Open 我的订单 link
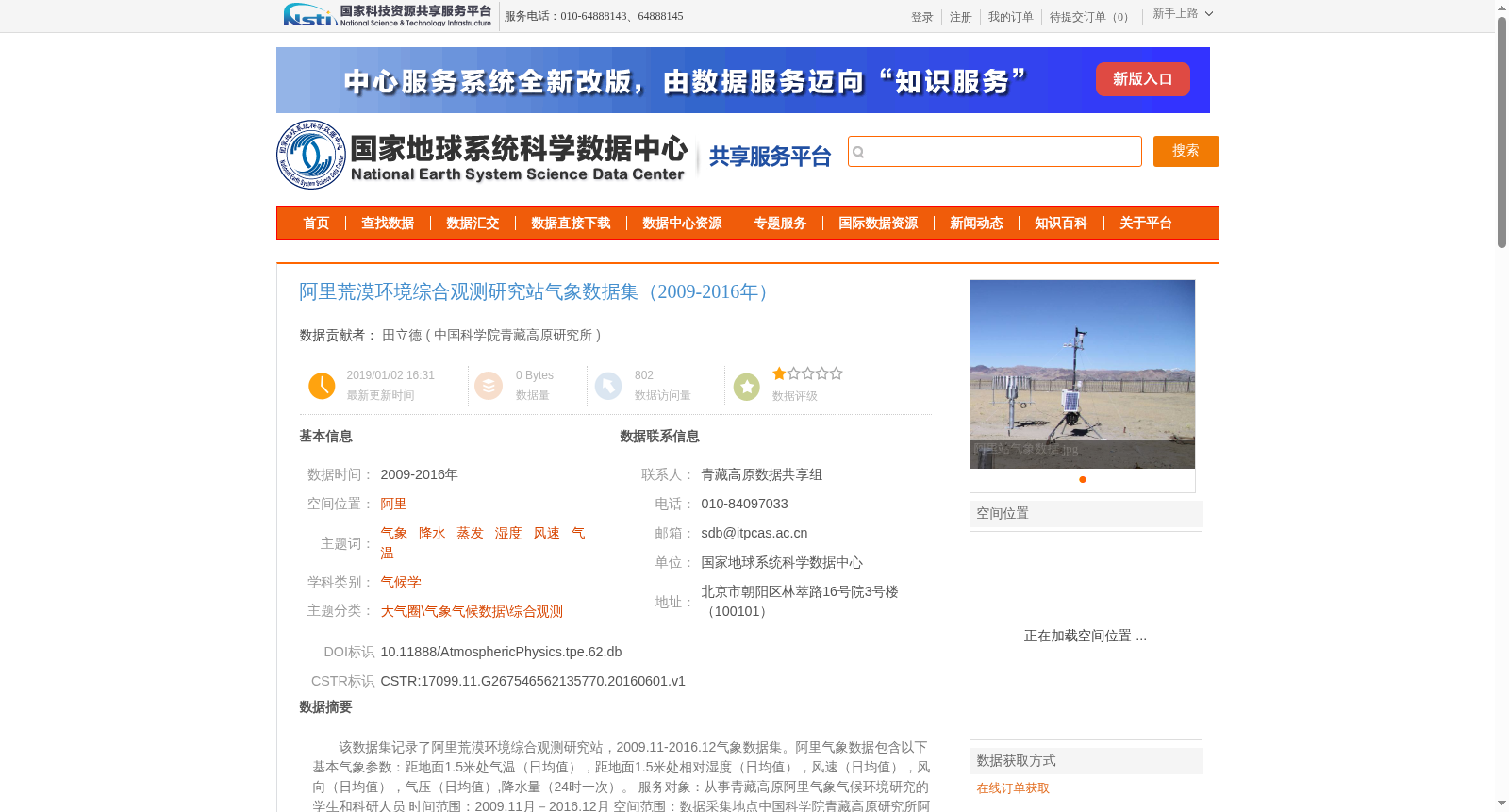This screenshot has height=812, width=1509. click(1010, 17)
